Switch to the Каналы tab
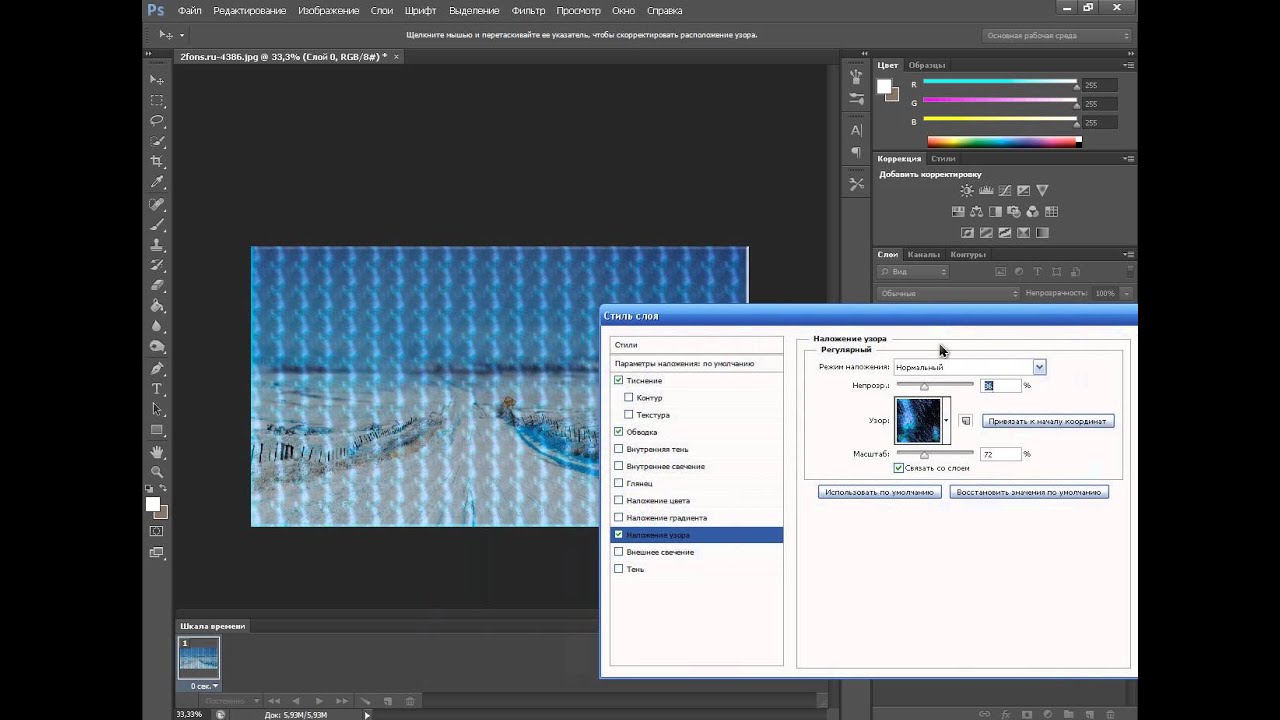The width and height of the screenshot is (1280, 720). coord(923,254)
